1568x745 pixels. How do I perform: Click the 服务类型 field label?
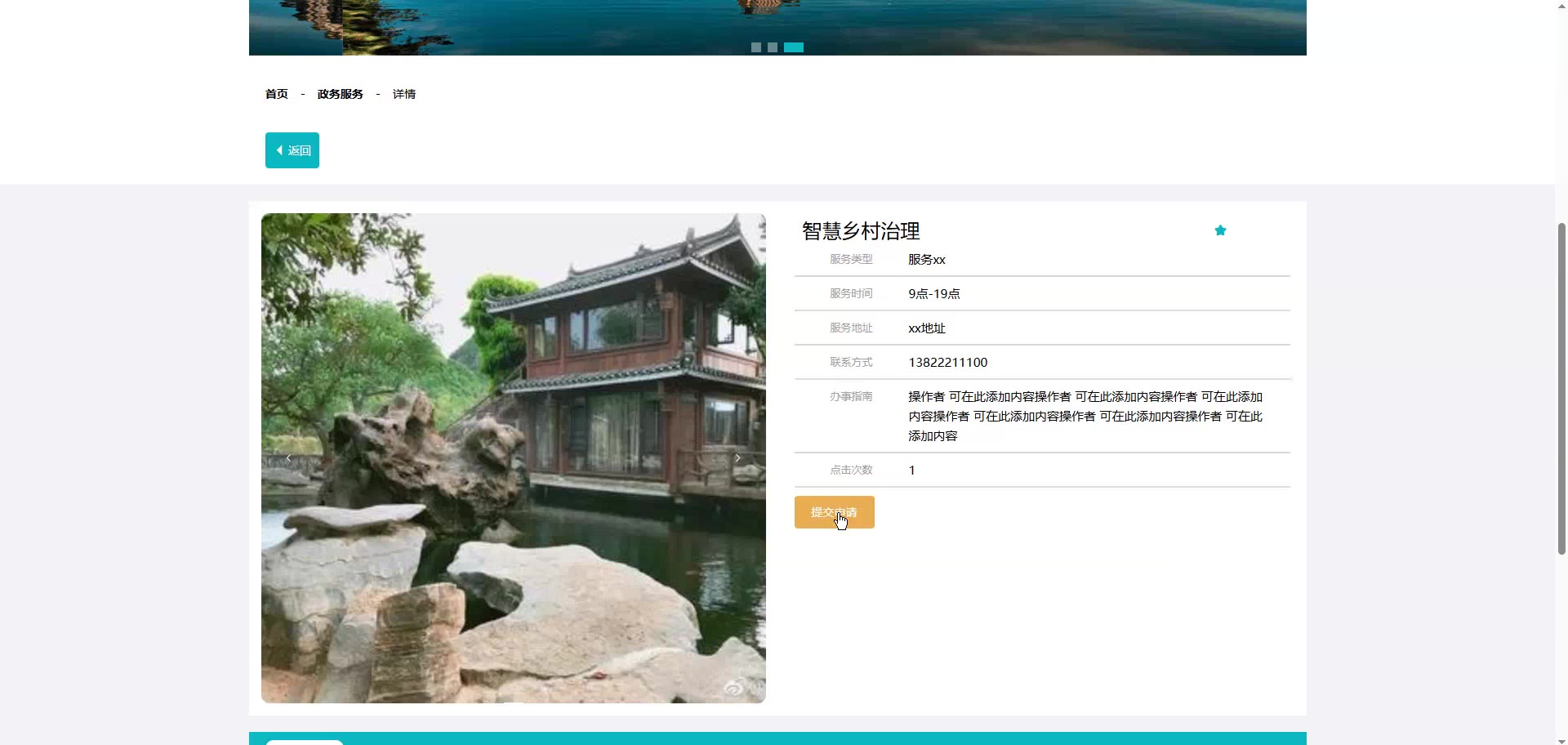pos(851,260)
